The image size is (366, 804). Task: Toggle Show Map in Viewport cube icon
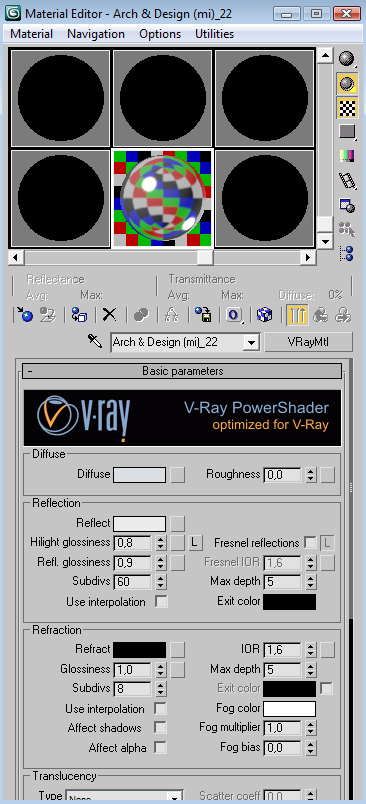[x=265, y=314]
